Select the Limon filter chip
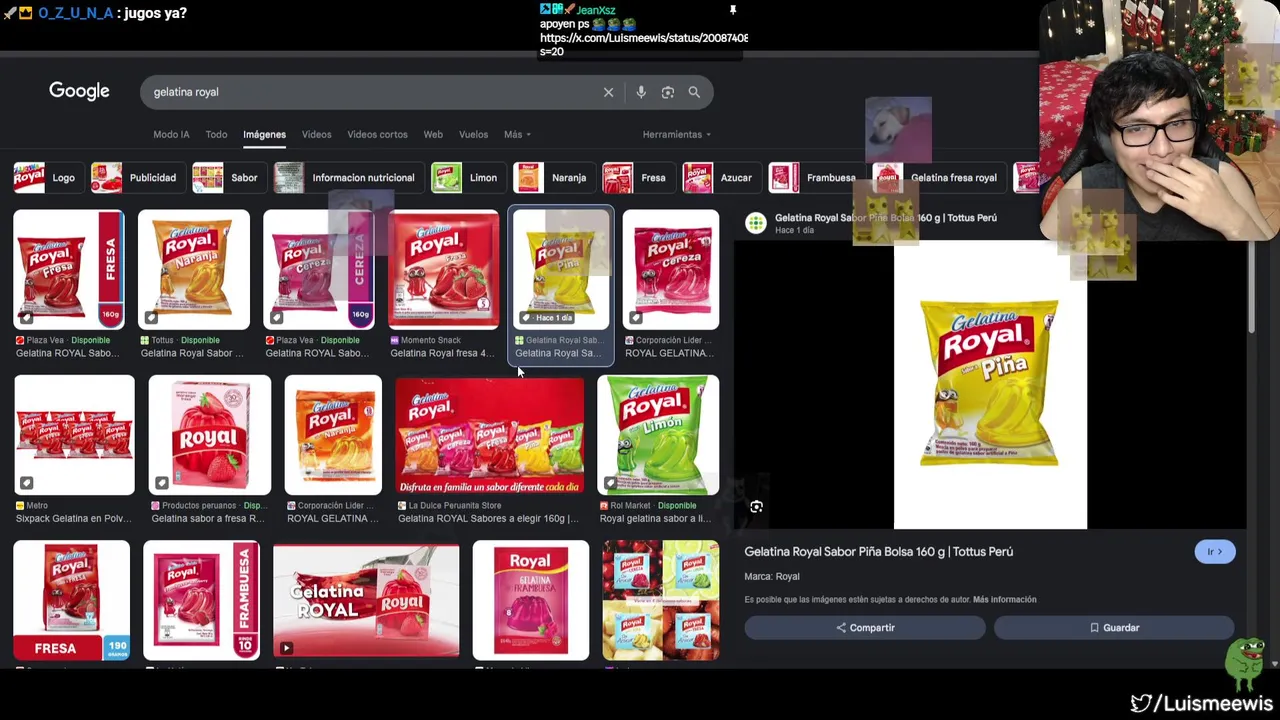This screenshot has height=720, width=1280. click(467, 178)
